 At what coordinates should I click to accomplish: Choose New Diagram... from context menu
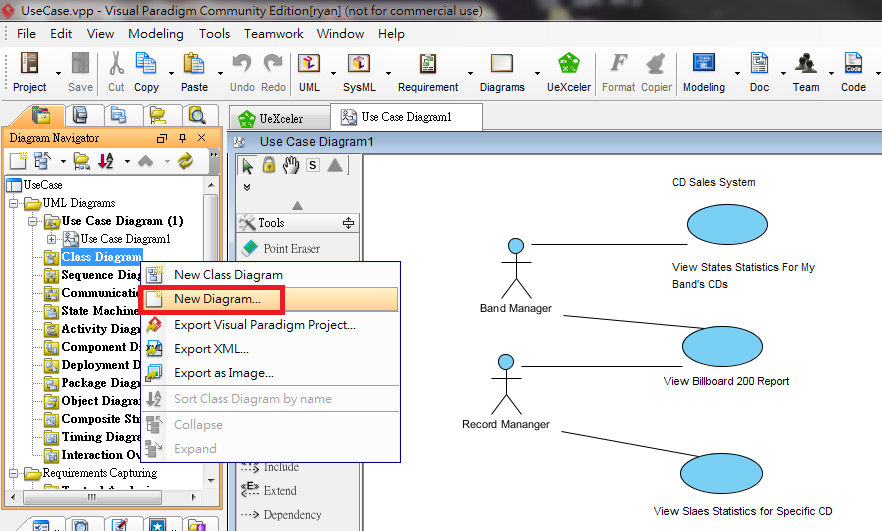click(x=271, y=299)
